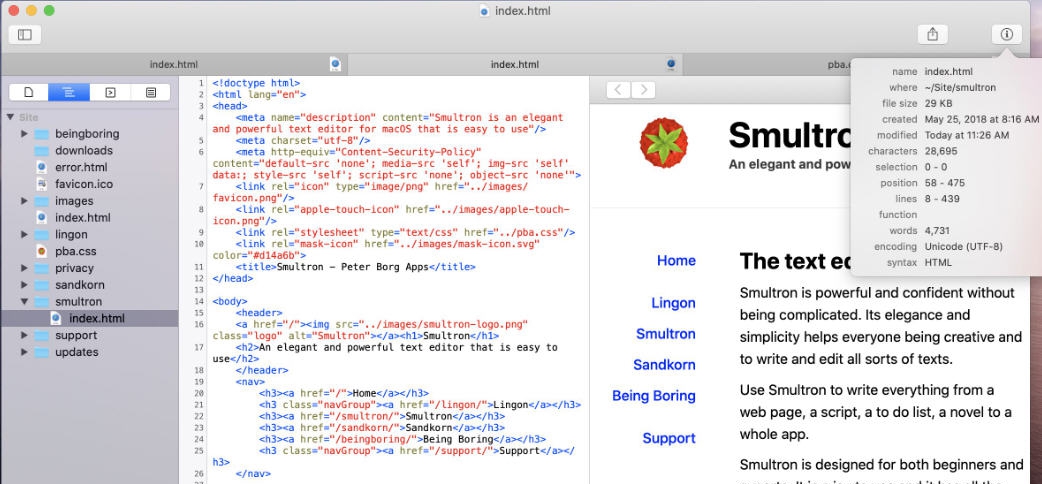Open the Sandkorn link in preview

(665, 364)
